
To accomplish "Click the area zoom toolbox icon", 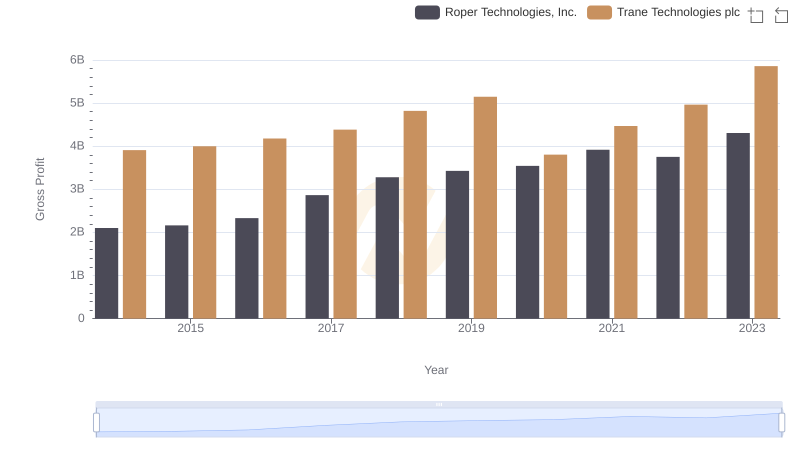I will (756, 15).
